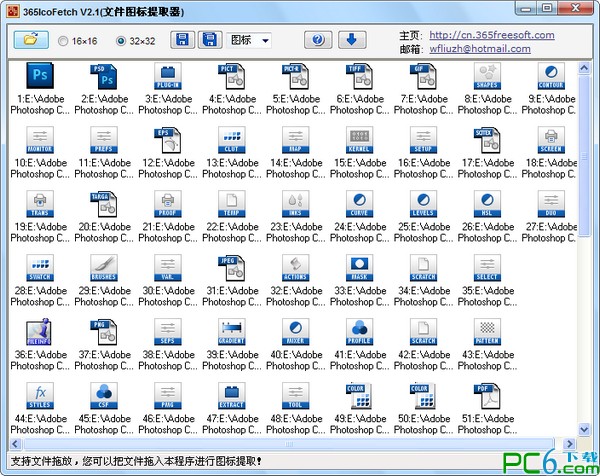Select the PLUG-IN icon number 3
The height and width of the screenshot is (476, 600).
point(168,76)
